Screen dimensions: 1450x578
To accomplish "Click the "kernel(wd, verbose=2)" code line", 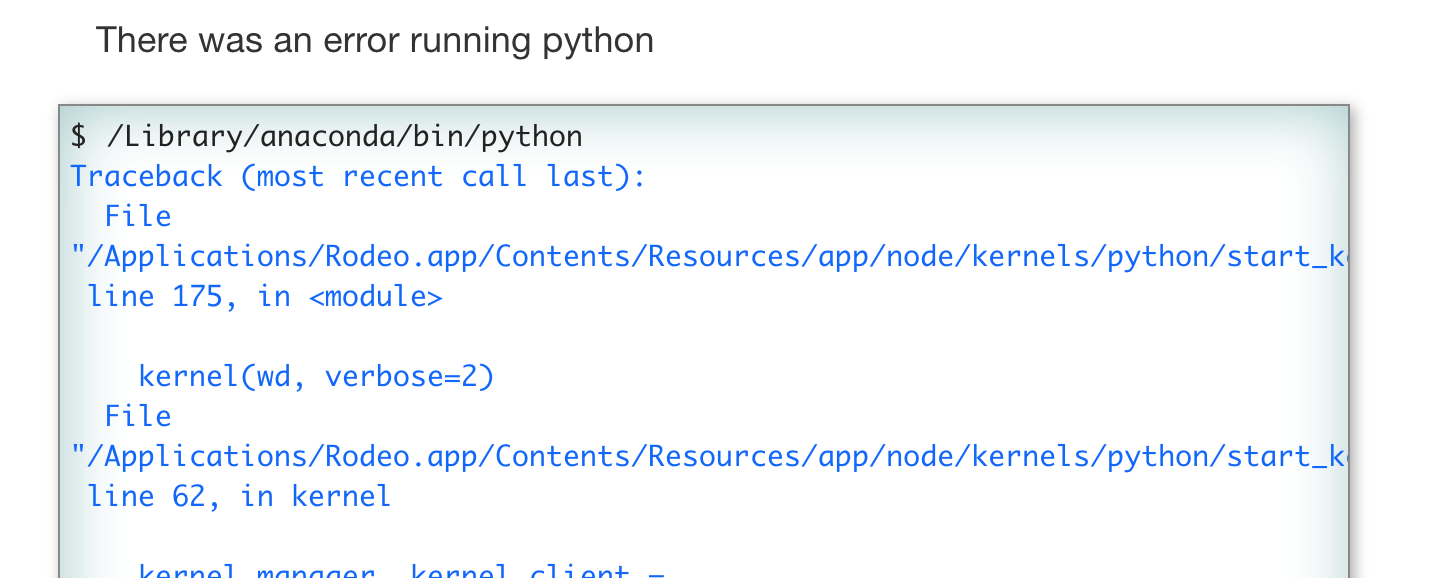I will (x=316, y=377).
